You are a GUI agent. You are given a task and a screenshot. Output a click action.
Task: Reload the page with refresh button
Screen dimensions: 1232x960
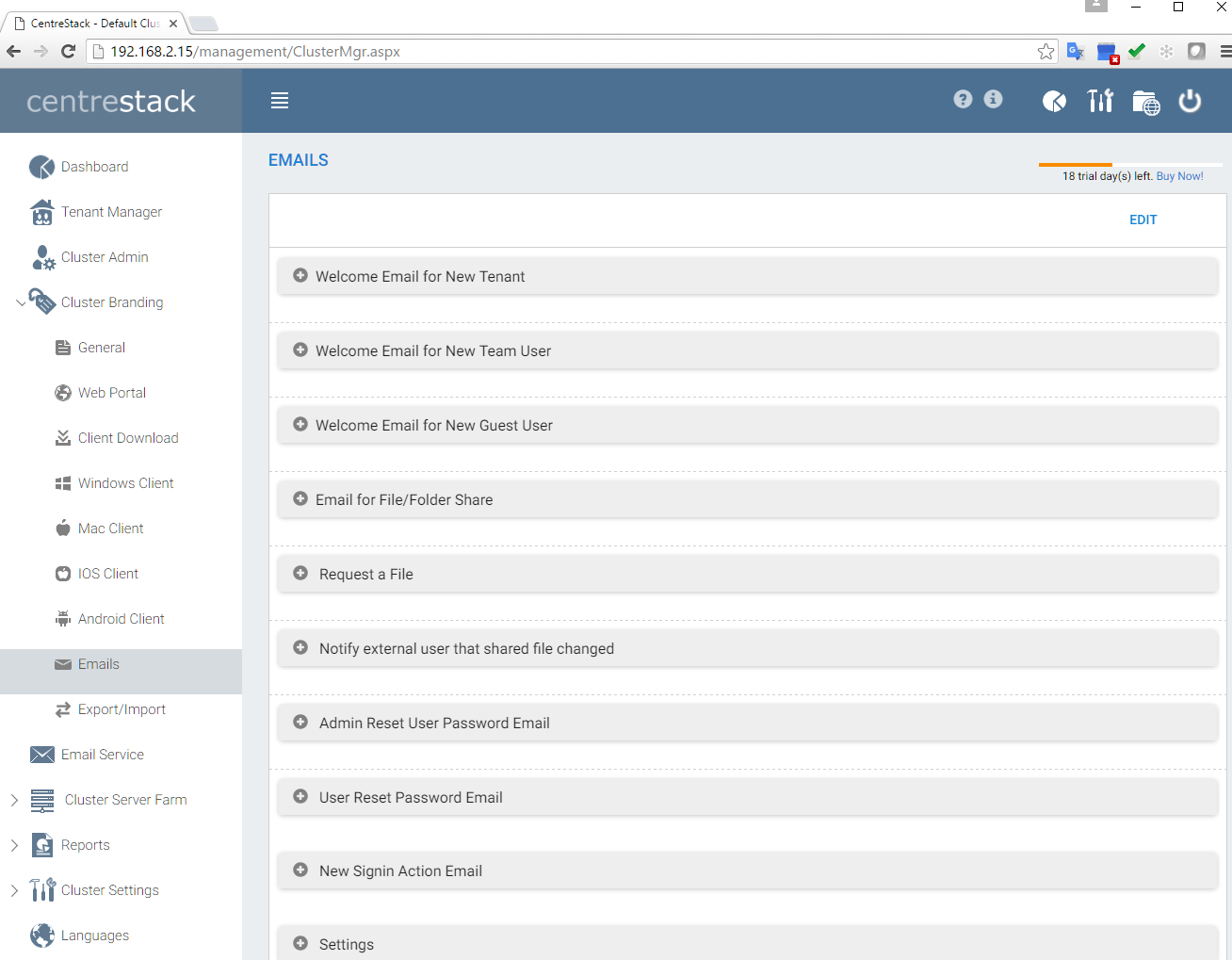tap(68, 52)
